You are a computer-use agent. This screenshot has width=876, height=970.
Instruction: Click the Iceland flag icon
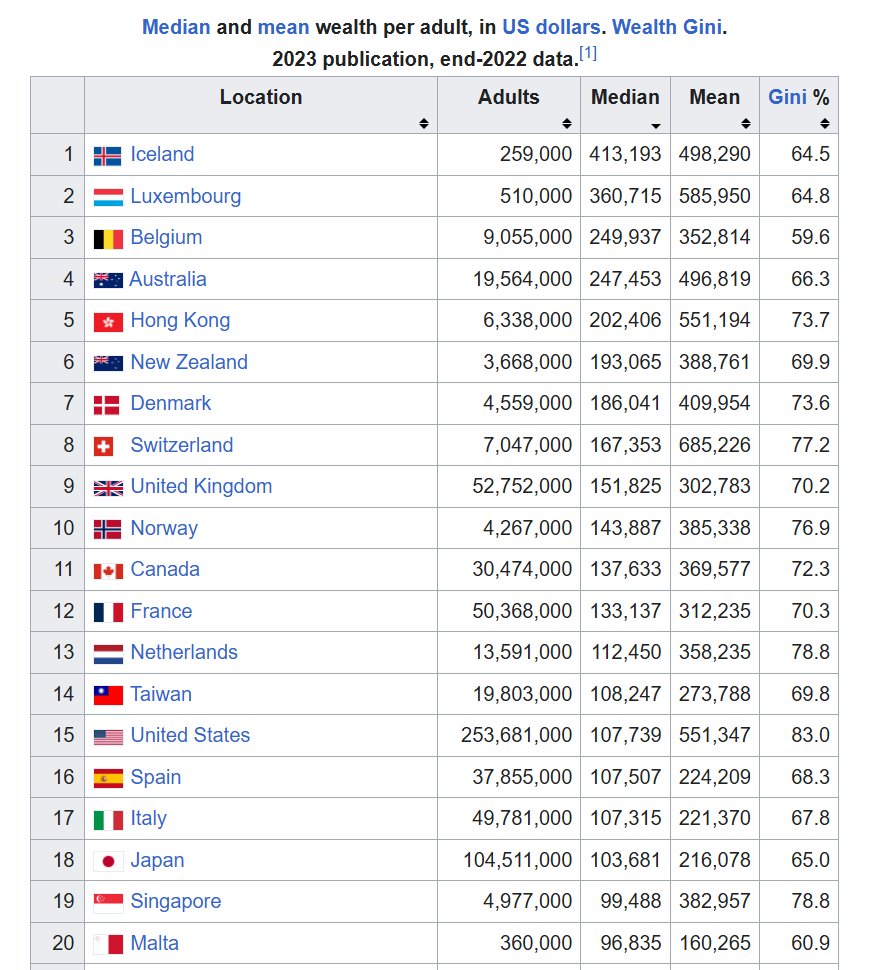point(108,156)
